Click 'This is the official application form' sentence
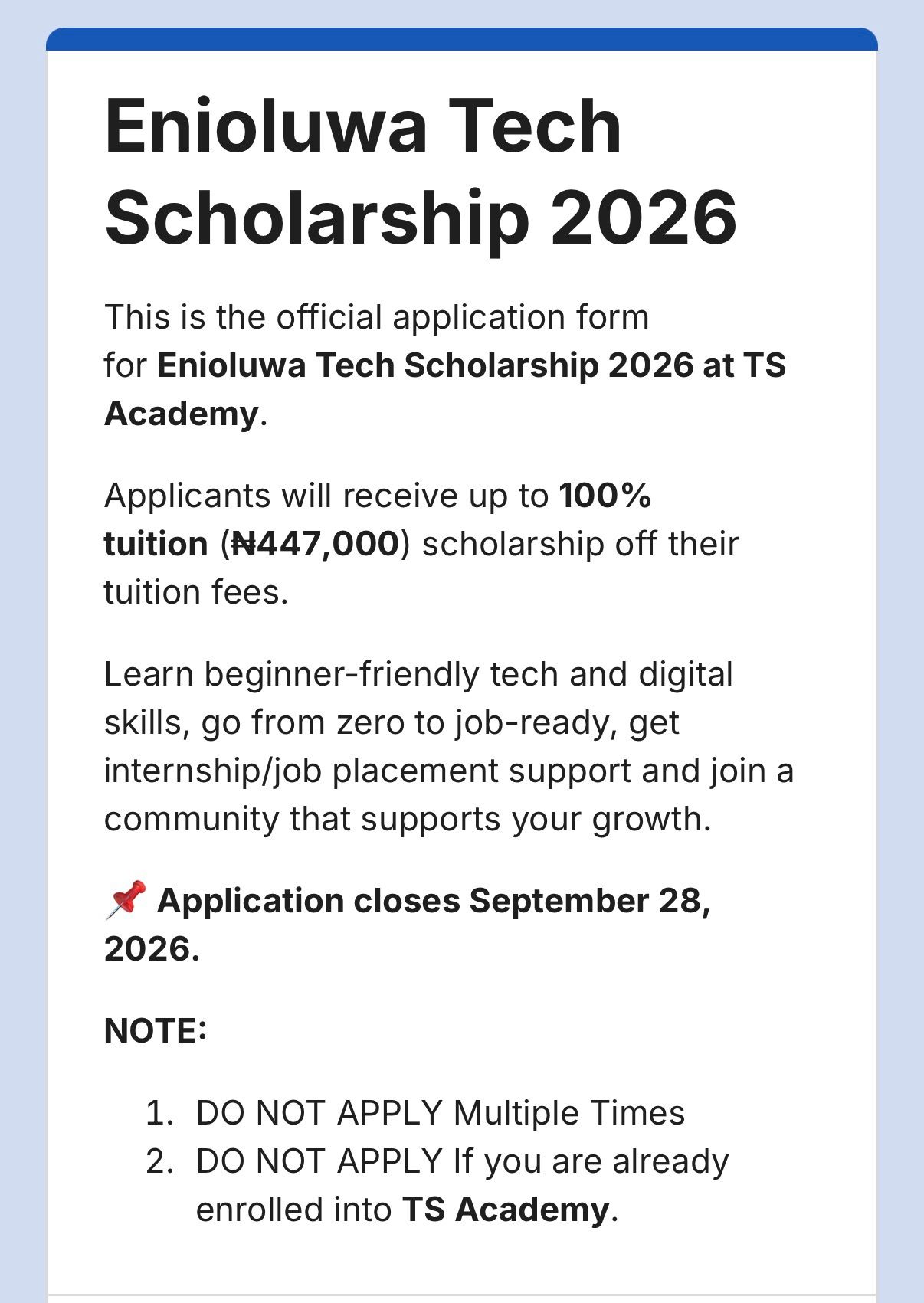 click(377, 317)
